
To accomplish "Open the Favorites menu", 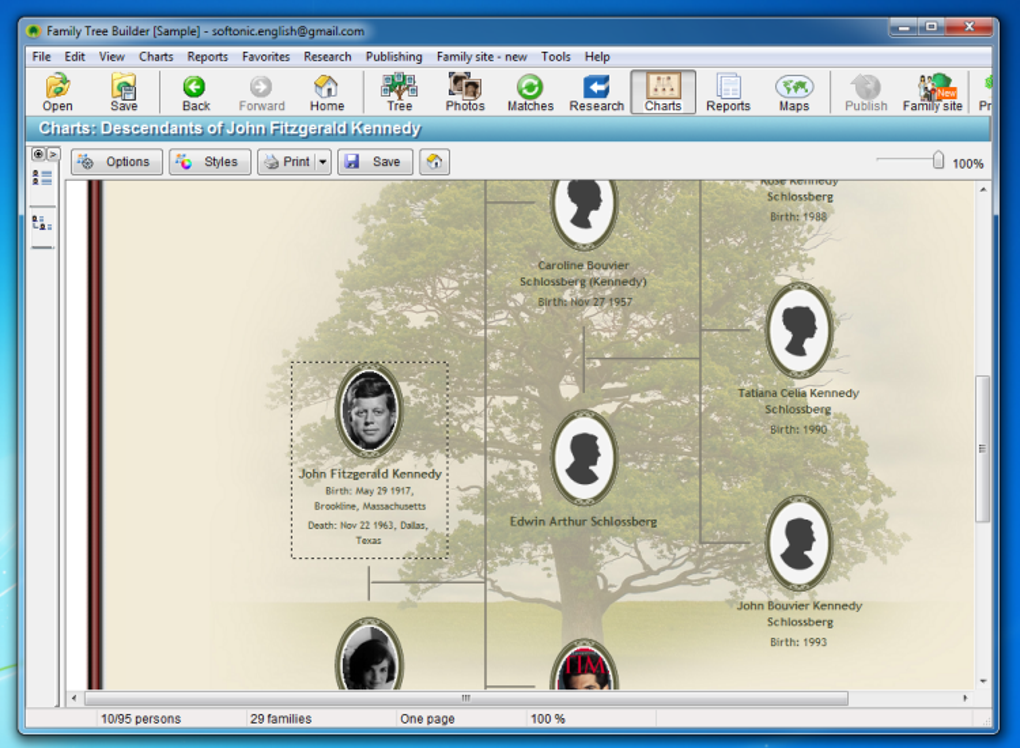I will pos(265,57).
